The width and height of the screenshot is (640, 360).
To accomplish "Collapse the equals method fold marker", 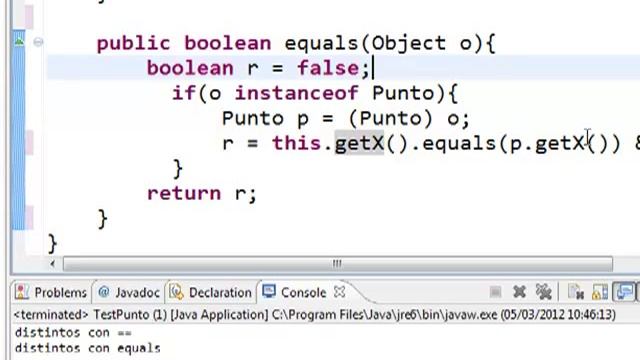I will [x=38, y=42].
